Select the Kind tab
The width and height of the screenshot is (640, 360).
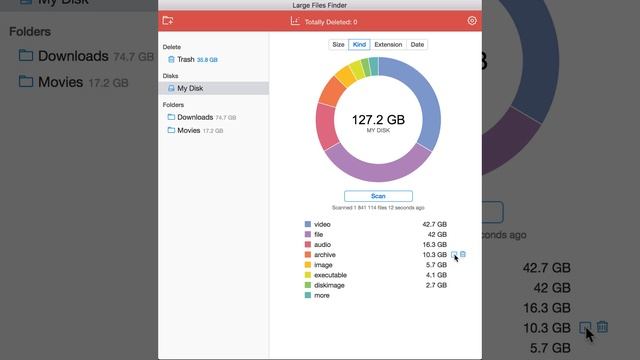pyautogui.click(x=359, y=44)
